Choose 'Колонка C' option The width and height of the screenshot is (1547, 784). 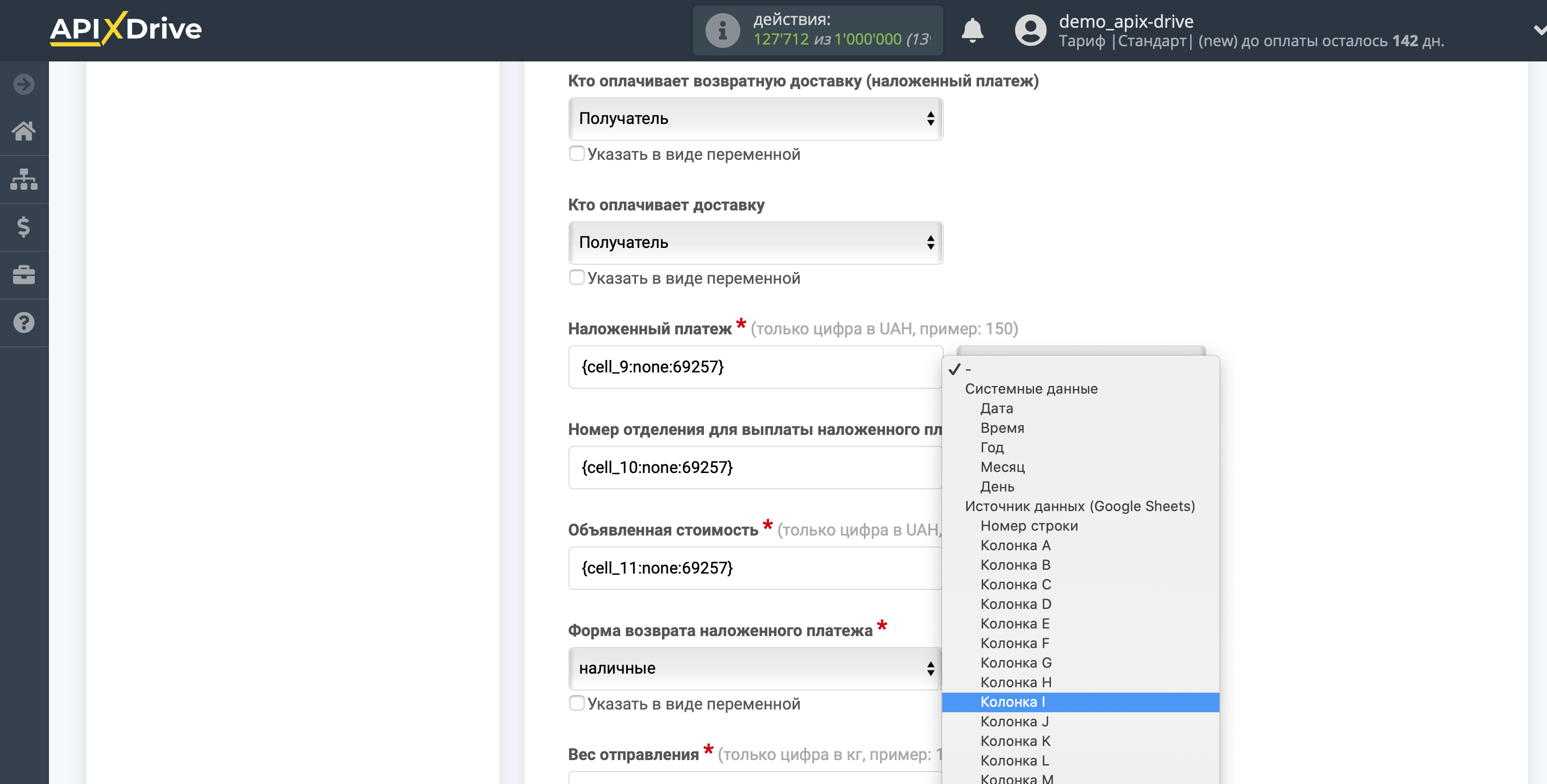pos(1080,584)
